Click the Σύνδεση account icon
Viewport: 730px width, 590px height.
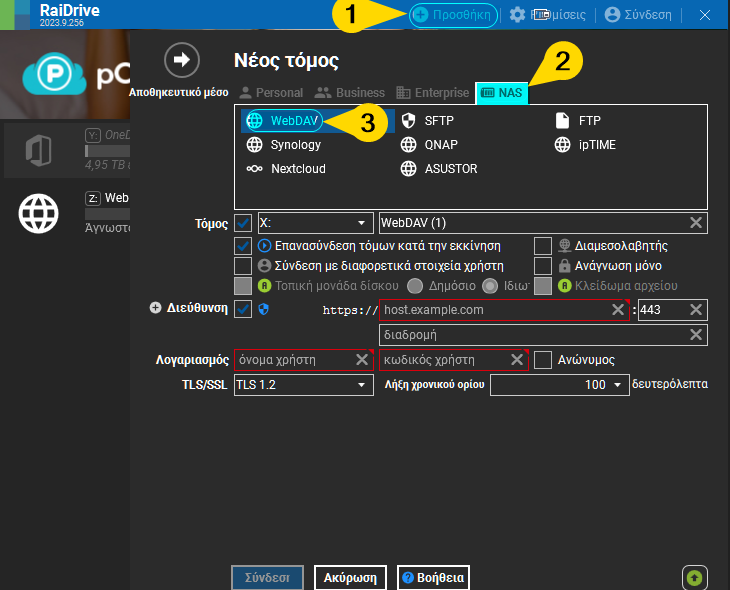(x=612, y=15)
